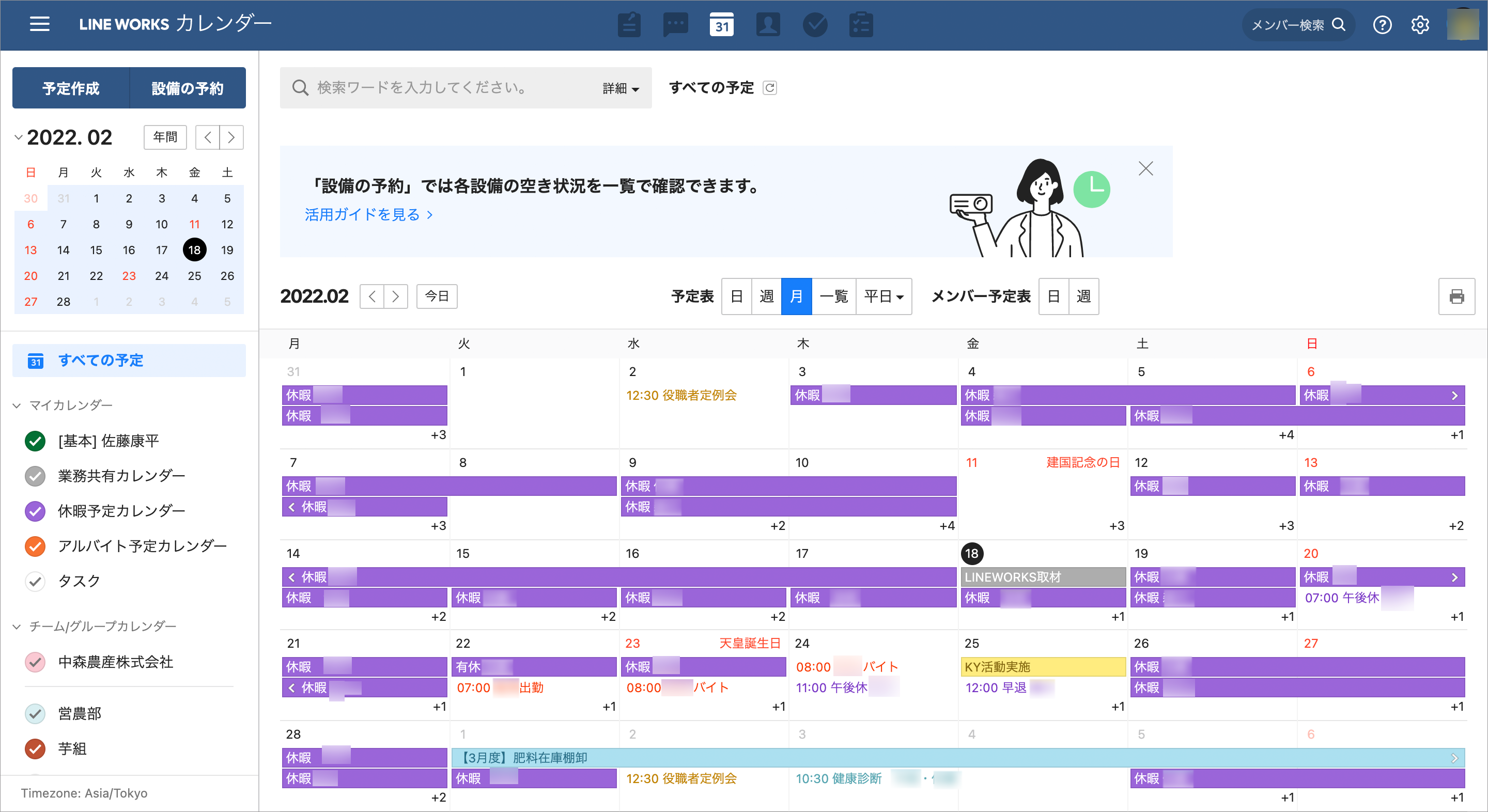
Task: Toggle 業務共有カレンダー calendar checkbox
Action: pyautogui.click(x=35, y=476)
